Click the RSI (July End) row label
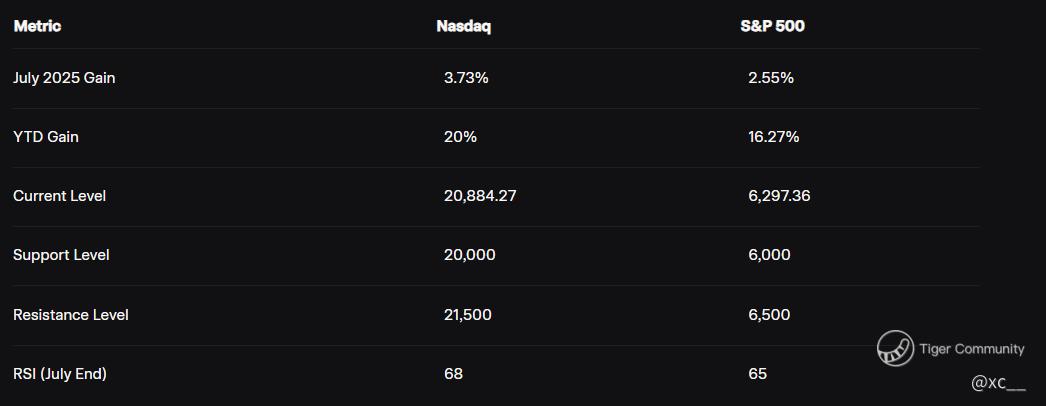The width and height of the screenshot is (1046, 406). pos(60,374)
